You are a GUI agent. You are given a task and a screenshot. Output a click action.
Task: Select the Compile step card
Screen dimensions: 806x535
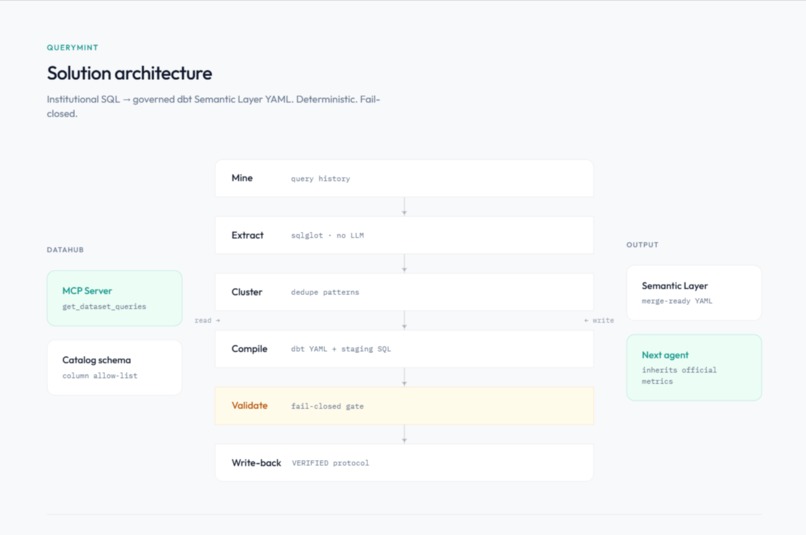404,349
